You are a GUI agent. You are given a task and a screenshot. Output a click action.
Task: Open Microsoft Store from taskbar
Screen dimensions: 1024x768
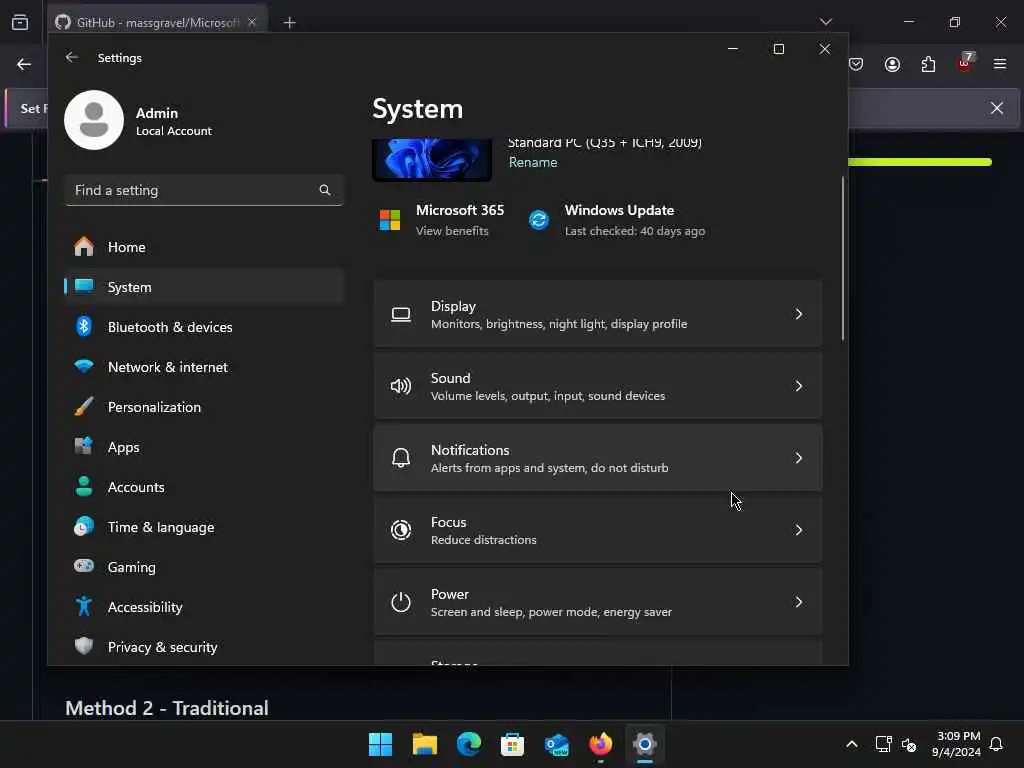pyautogui.click(x=512, y=744)
